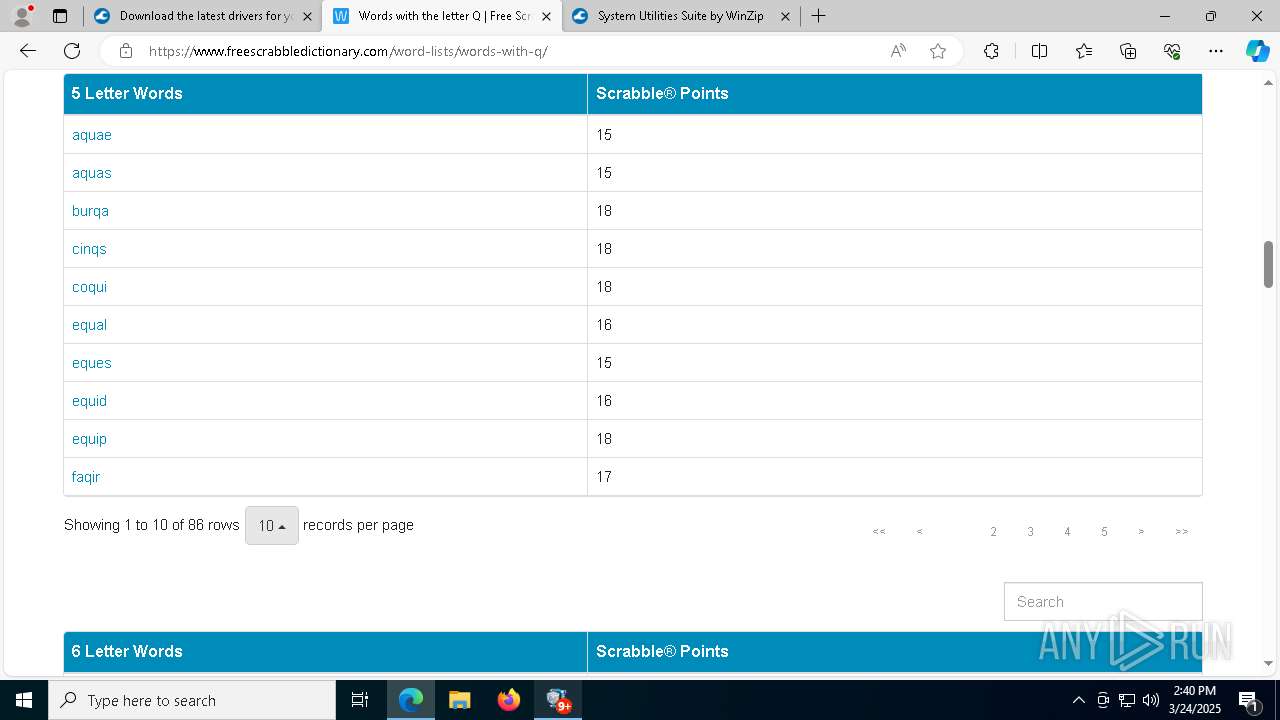Open Firefox from the taskbar
Image resolution: width=1280 pixels, height=720 pixels.
click(508, 700)
